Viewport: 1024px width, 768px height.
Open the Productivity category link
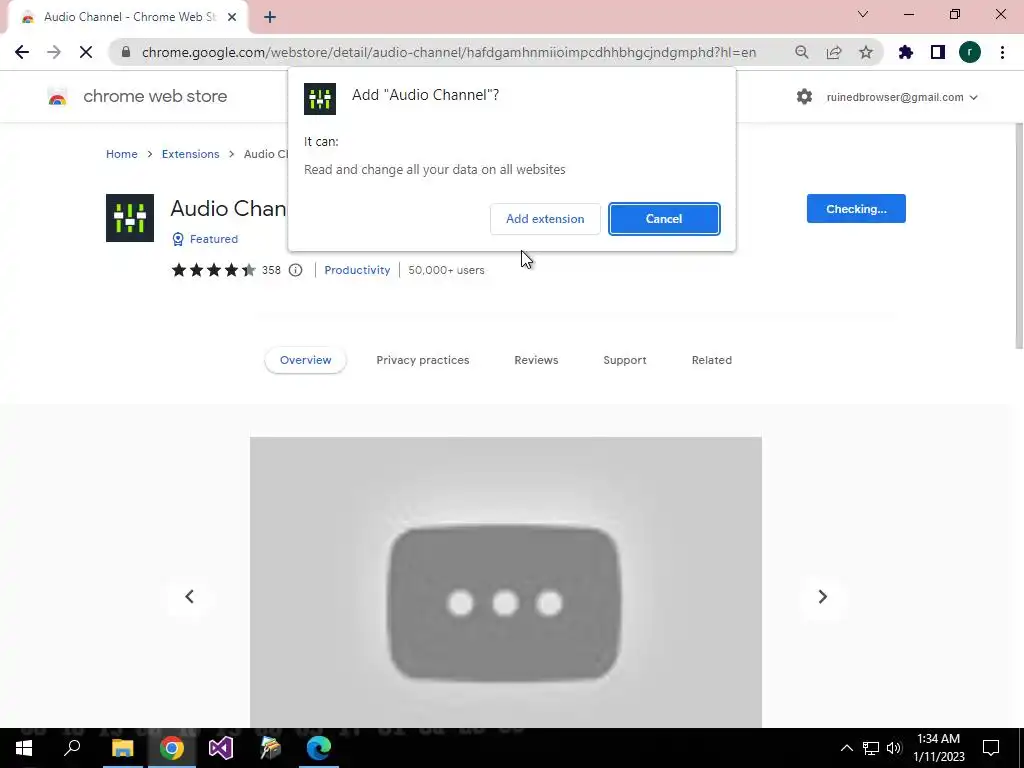pos(357,270)
